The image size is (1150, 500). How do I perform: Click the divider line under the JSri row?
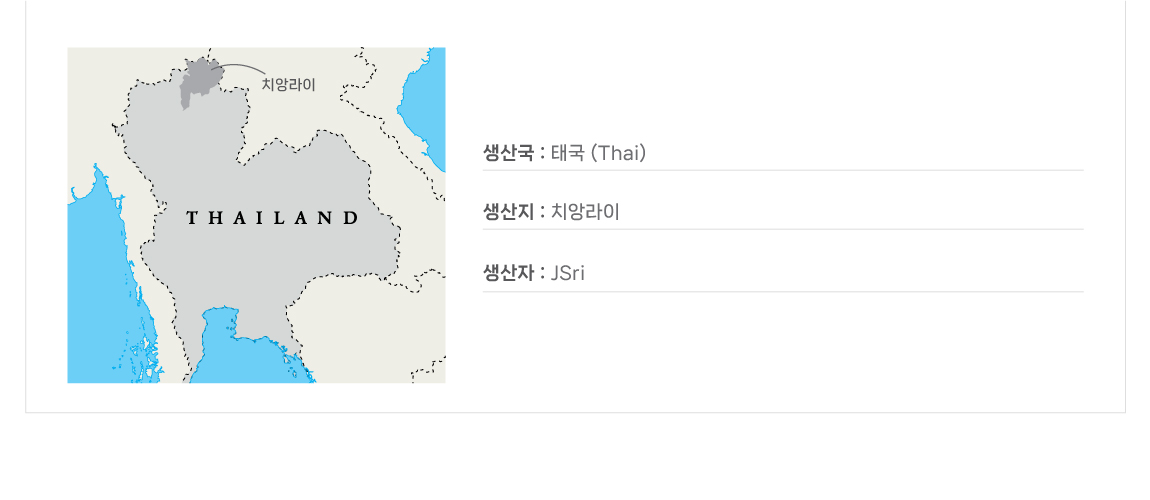point(783,292)
